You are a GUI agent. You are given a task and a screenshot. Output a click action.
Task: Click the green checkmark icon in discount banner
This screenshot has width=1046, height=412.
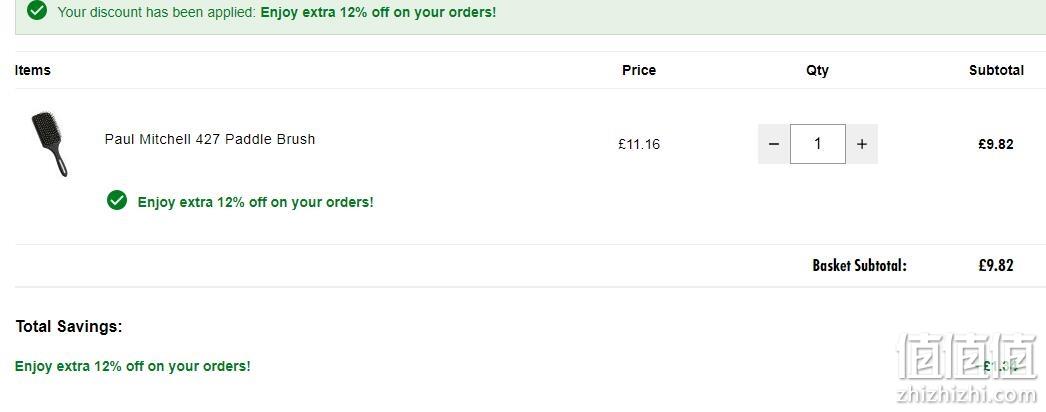pos(37,11)
